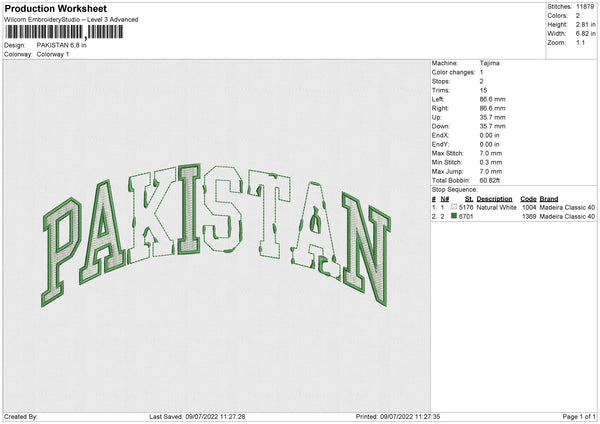Click 'Madeira Classic 40' in row 2
This screenshot has height=424, width=600.
coord(567,217)
